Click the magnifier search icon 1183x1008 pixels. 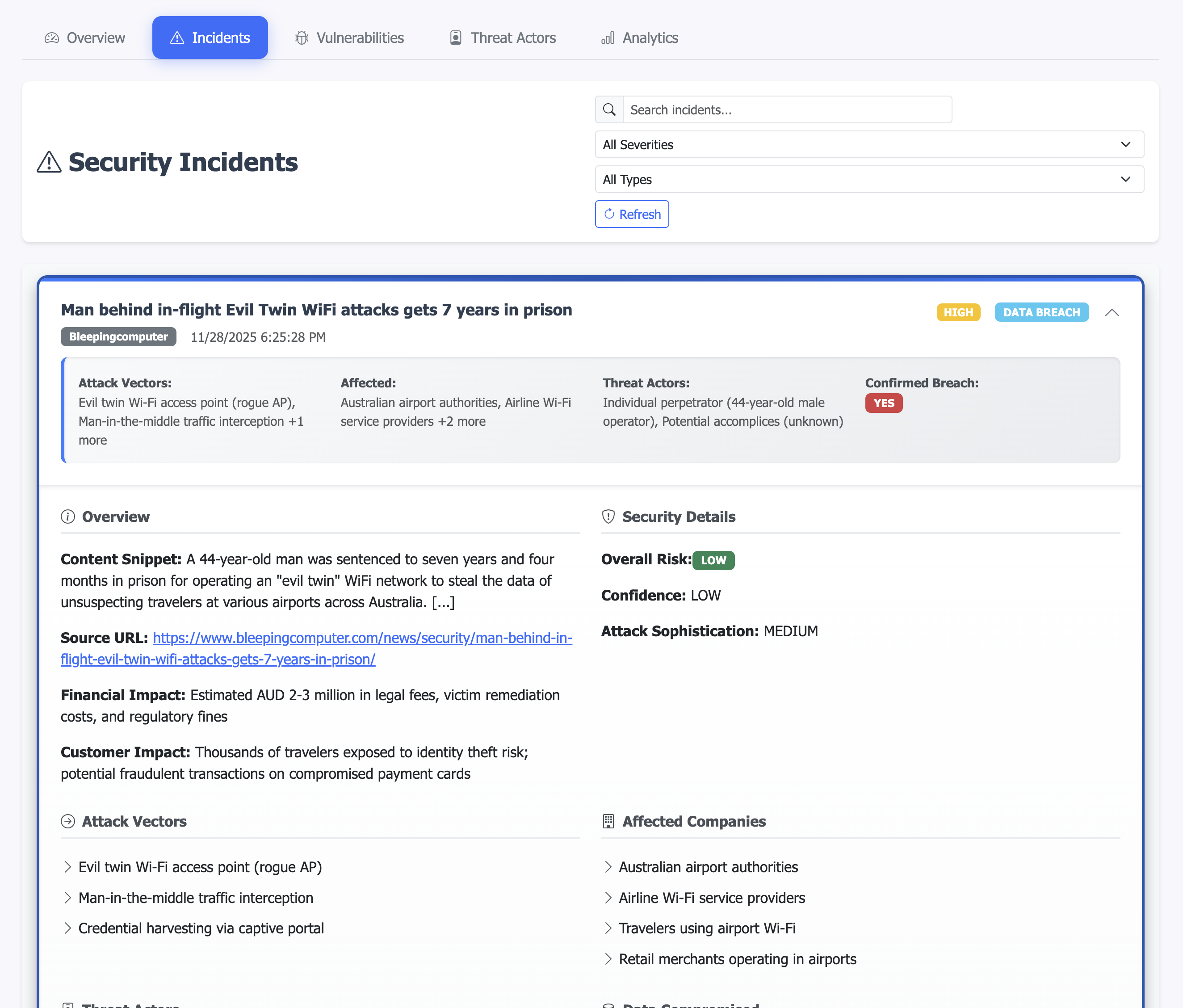pyautogui.click(x=609, y=109)
